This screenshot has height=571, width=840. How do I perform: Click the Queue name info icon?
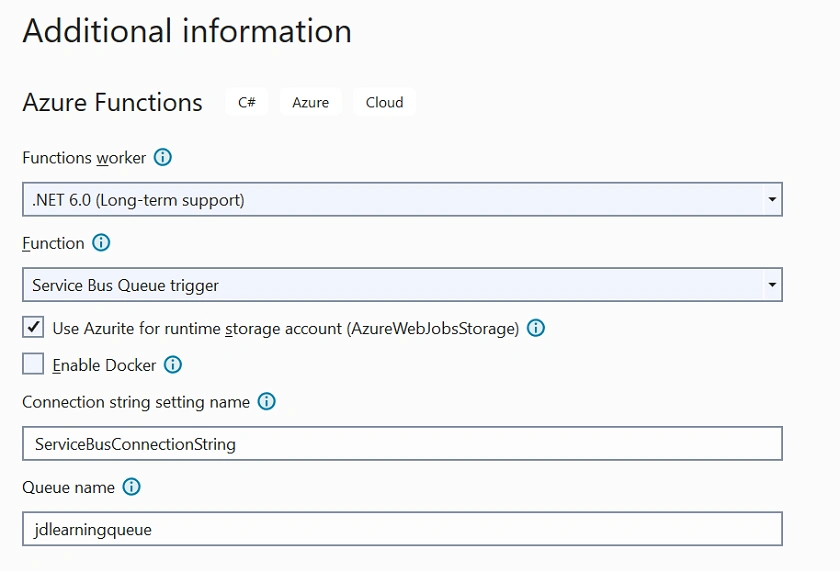[132, 487]
